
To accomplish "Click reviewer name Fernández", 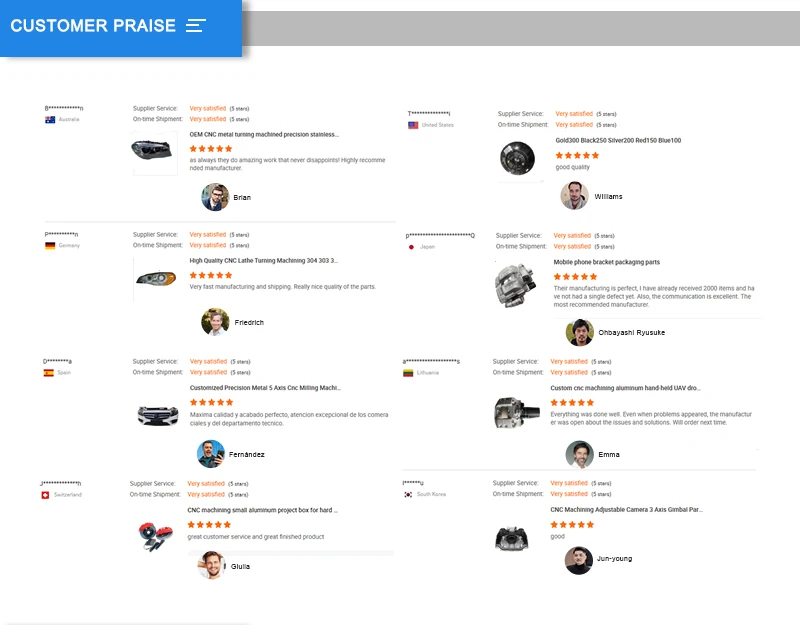I will click(247, 454).
